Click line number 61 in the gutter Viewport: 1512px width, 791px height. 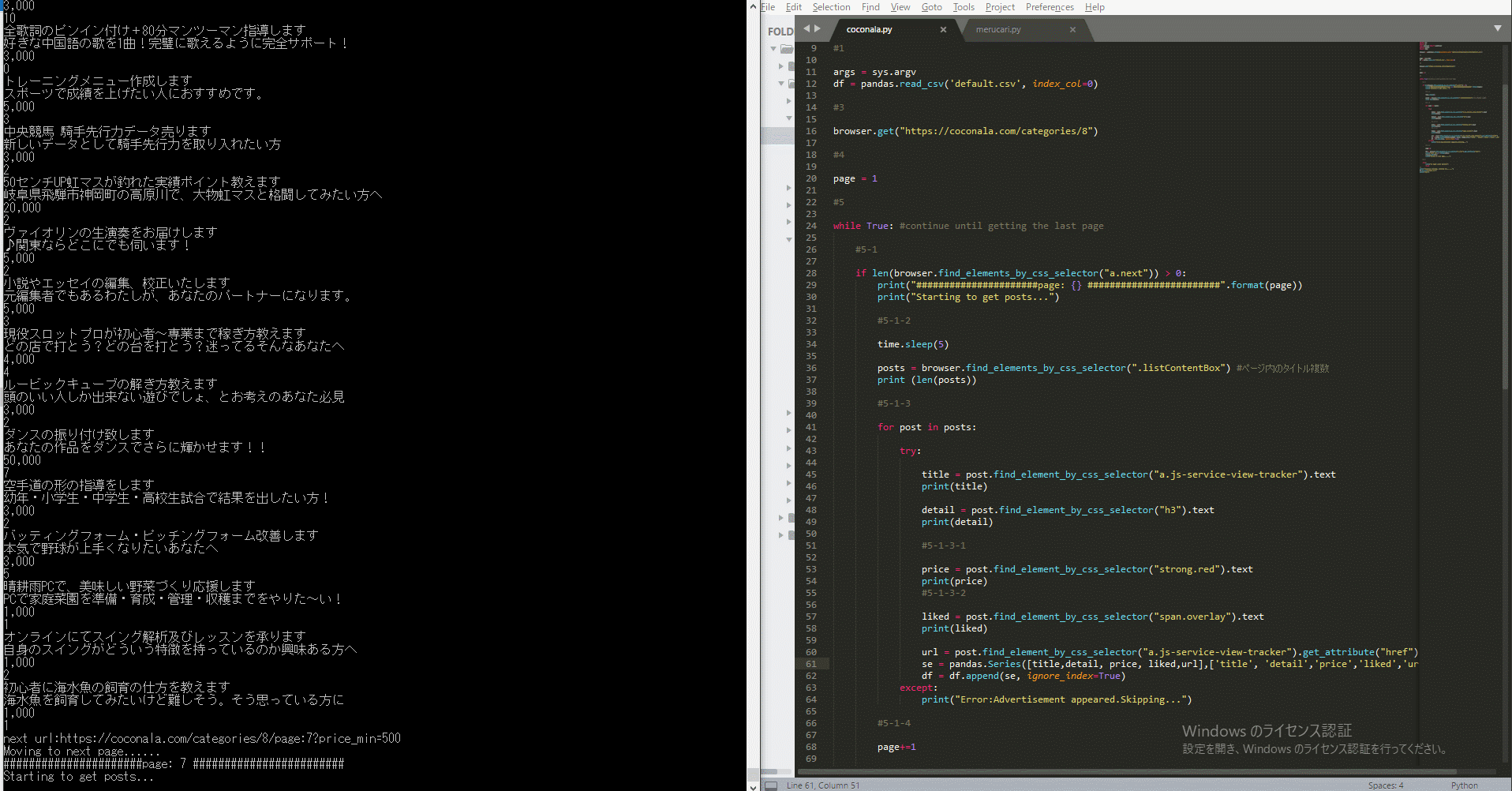click(811, 664)
